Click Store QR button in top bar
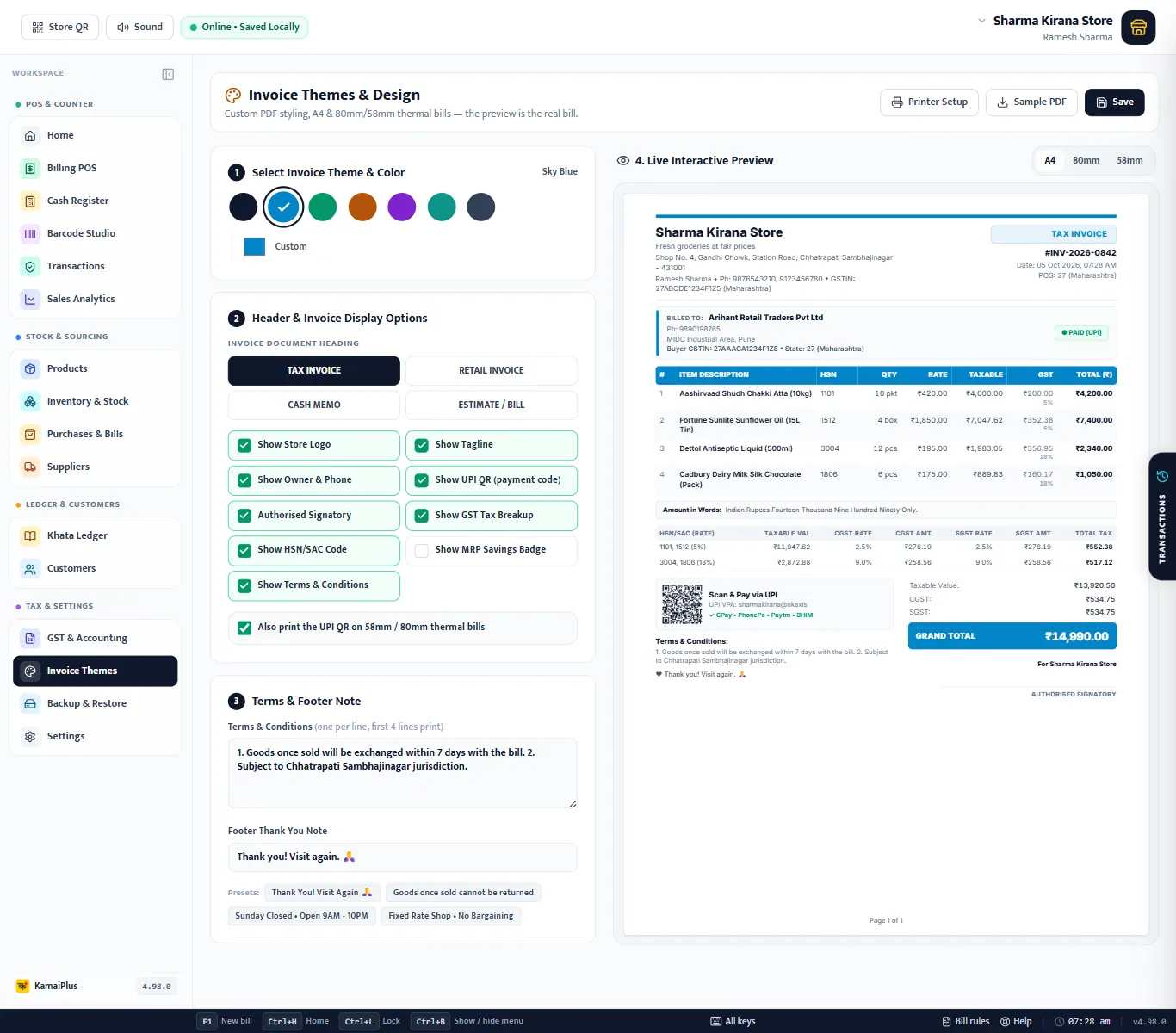This screenshot has height=1033, width=1176. click(x=60, y=28)
